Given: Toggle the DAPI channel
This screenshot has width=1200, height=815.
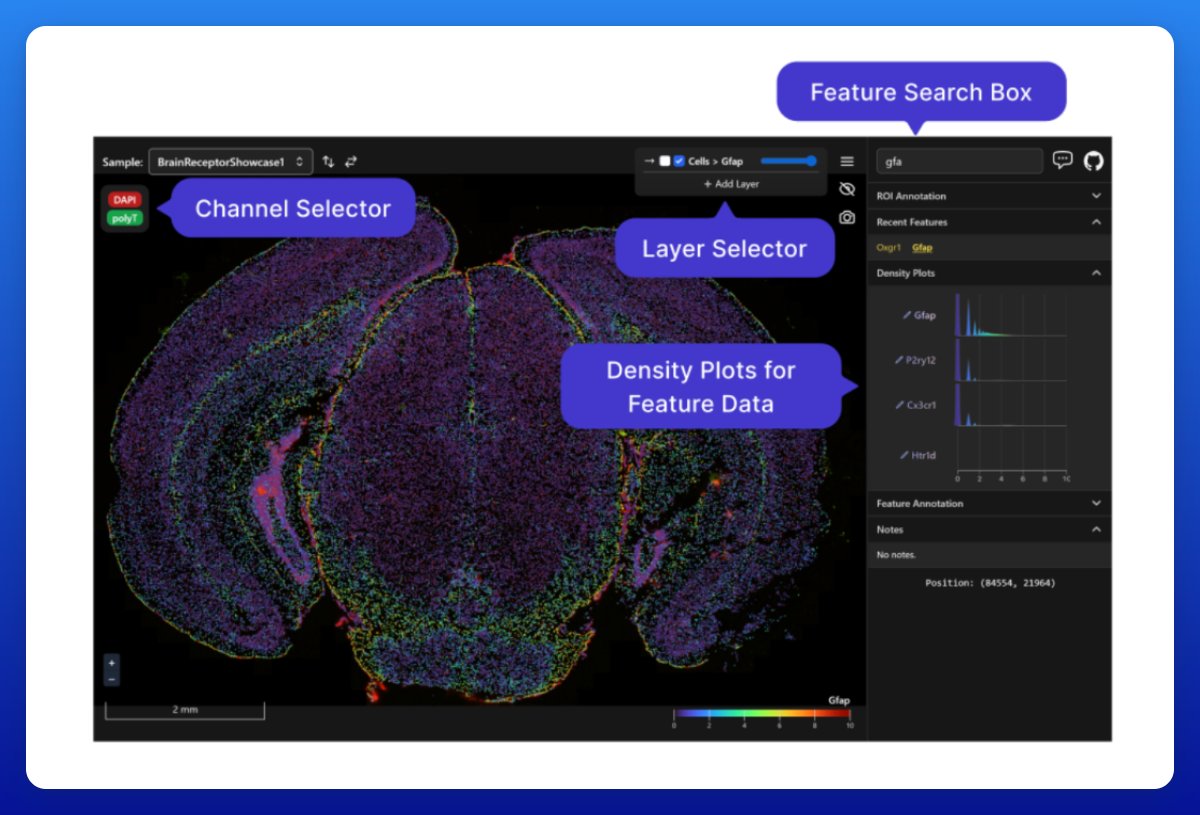Looking at the screenshot, I should [x=125, y=200].
